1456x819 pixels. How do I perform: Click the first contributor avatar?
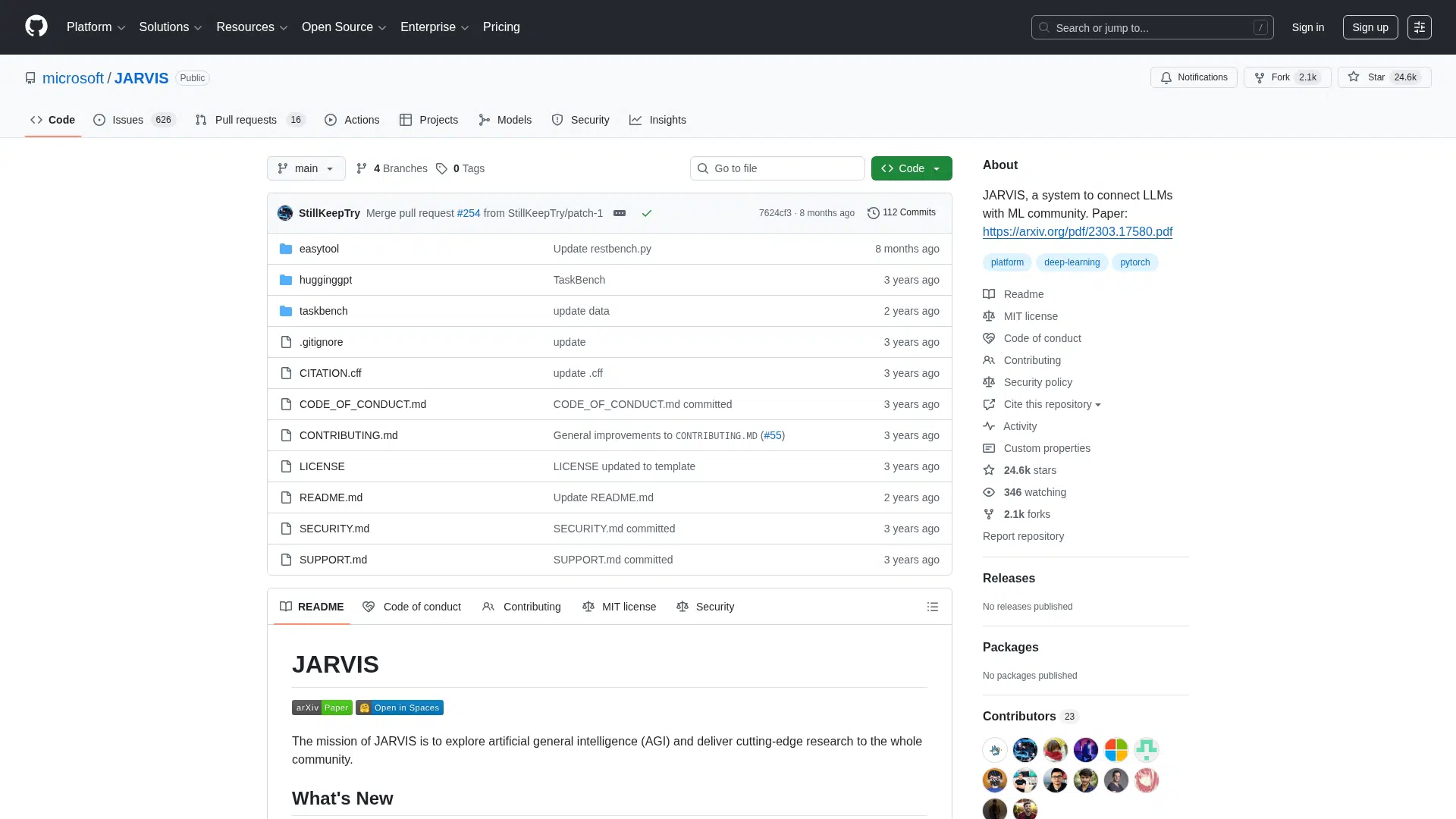994,750
